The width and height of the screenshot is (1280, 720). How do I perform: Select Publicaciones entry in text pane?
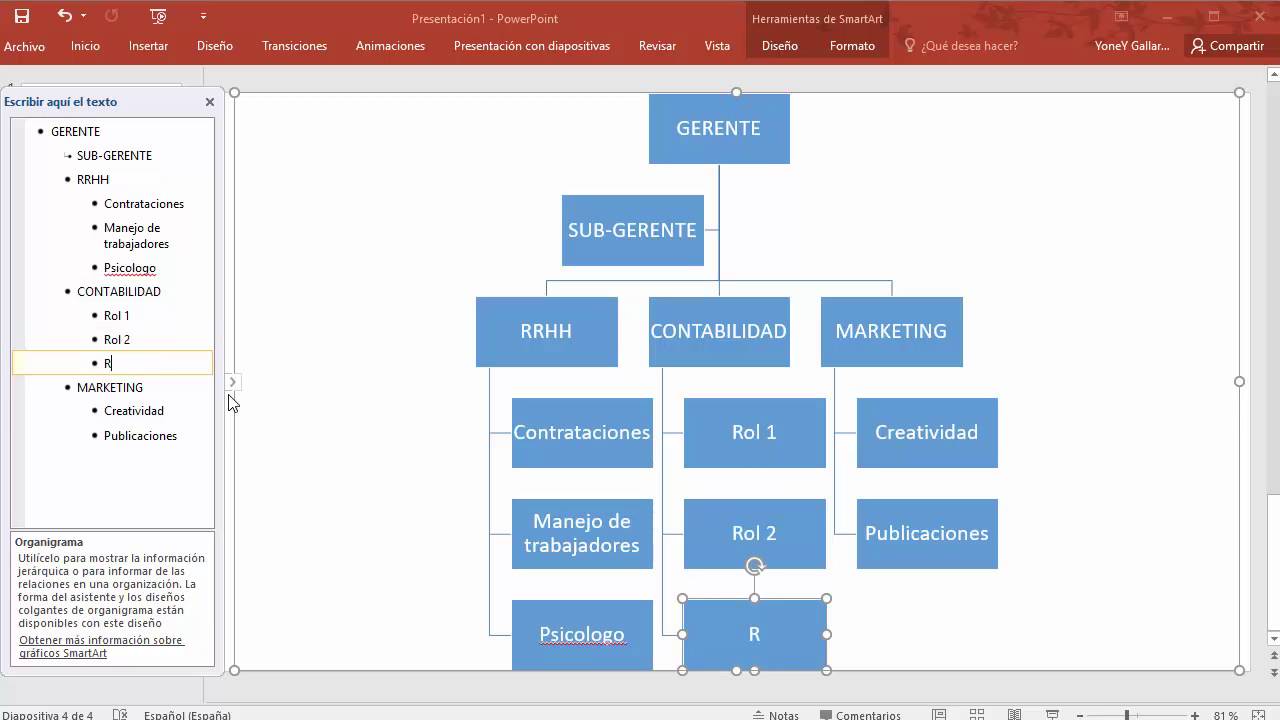[140, 436]
